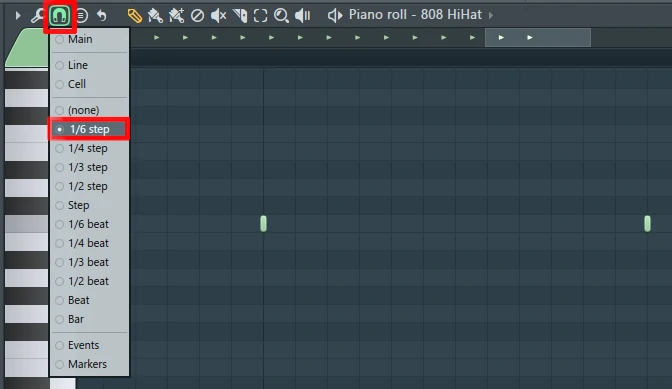Image resolution: width=672 pixels, height=389 pixels.
Task: Select the Delete tool
Action: 197,16
